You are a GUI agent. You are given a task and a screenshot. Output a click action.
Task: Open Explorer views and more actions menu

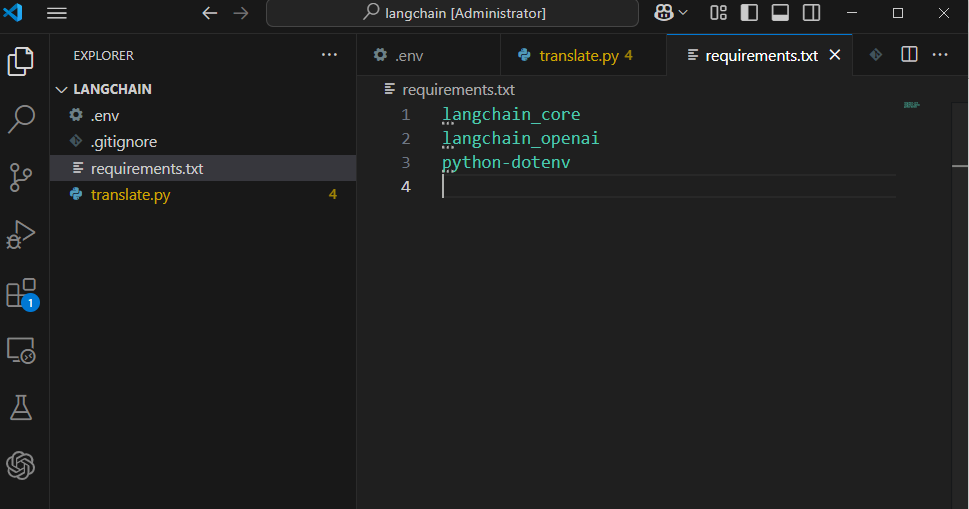click(329, 55)
